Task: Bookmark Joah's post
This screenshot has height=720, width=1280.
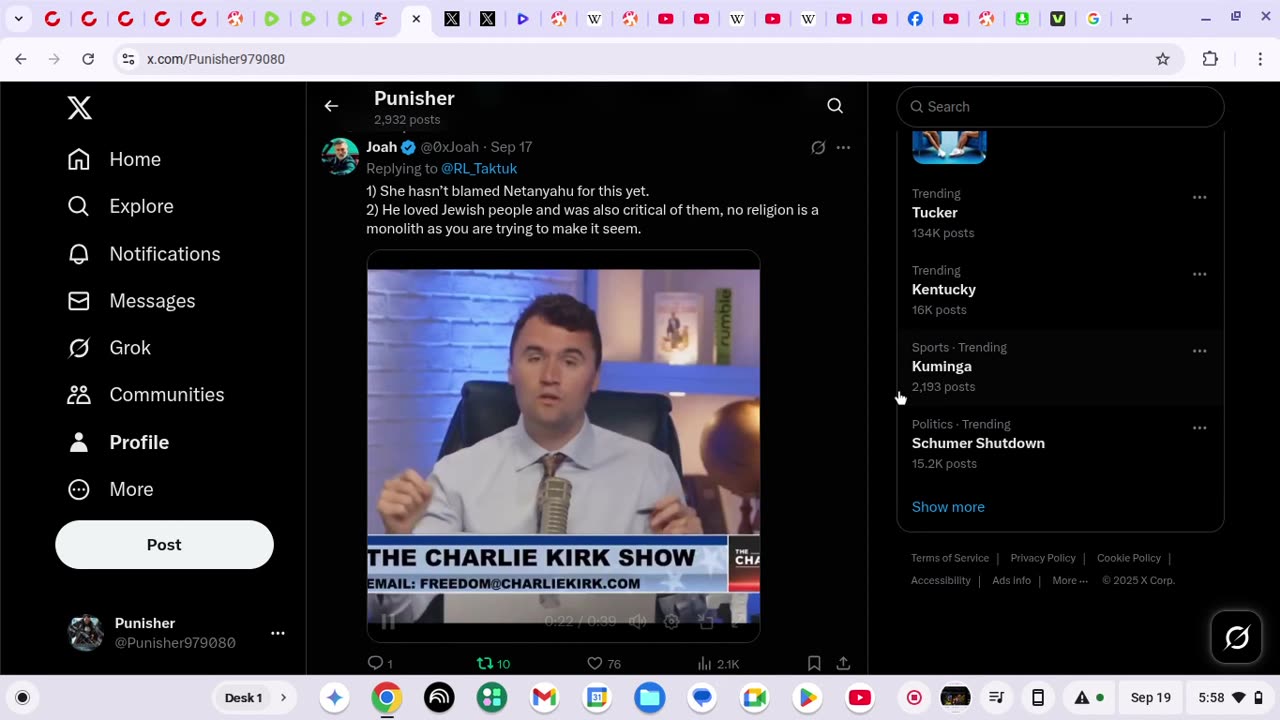Action: (814, 663)
